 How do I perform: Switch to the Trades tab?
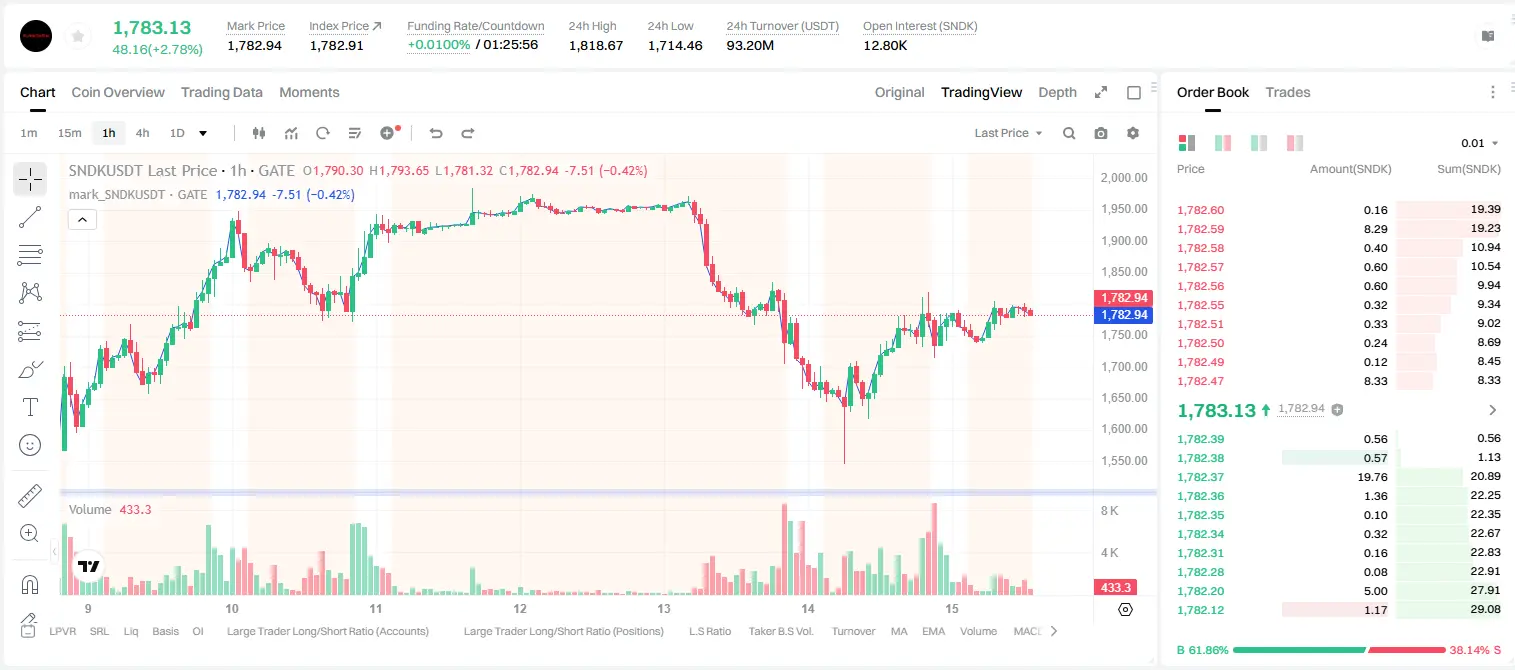coord(1288,92)
